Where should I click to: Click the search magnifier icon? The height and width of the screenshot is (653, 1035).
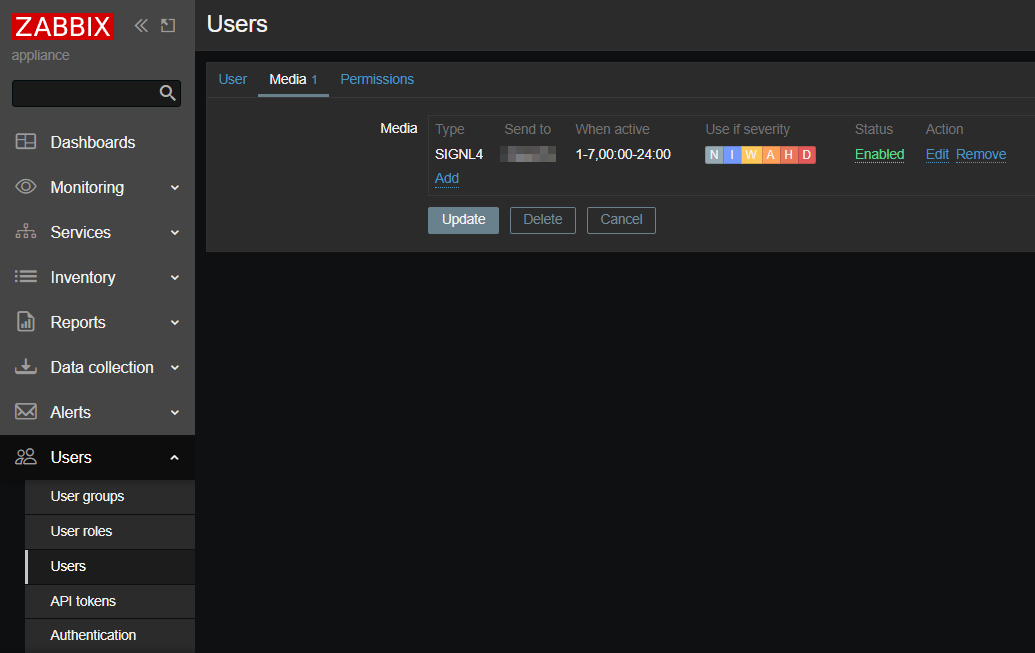point(167,93)
